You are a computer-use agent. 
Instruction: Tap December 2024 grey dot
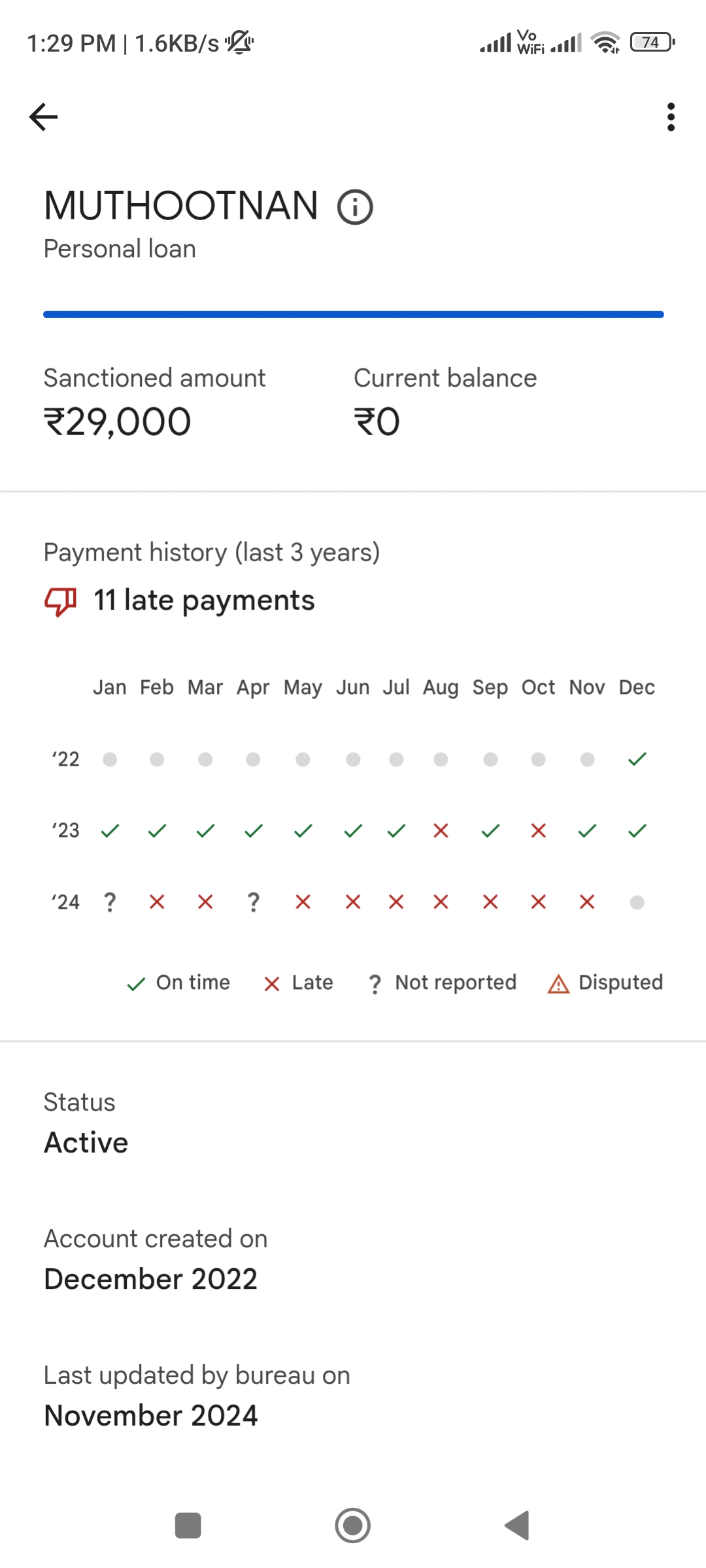tap(637, 902)
